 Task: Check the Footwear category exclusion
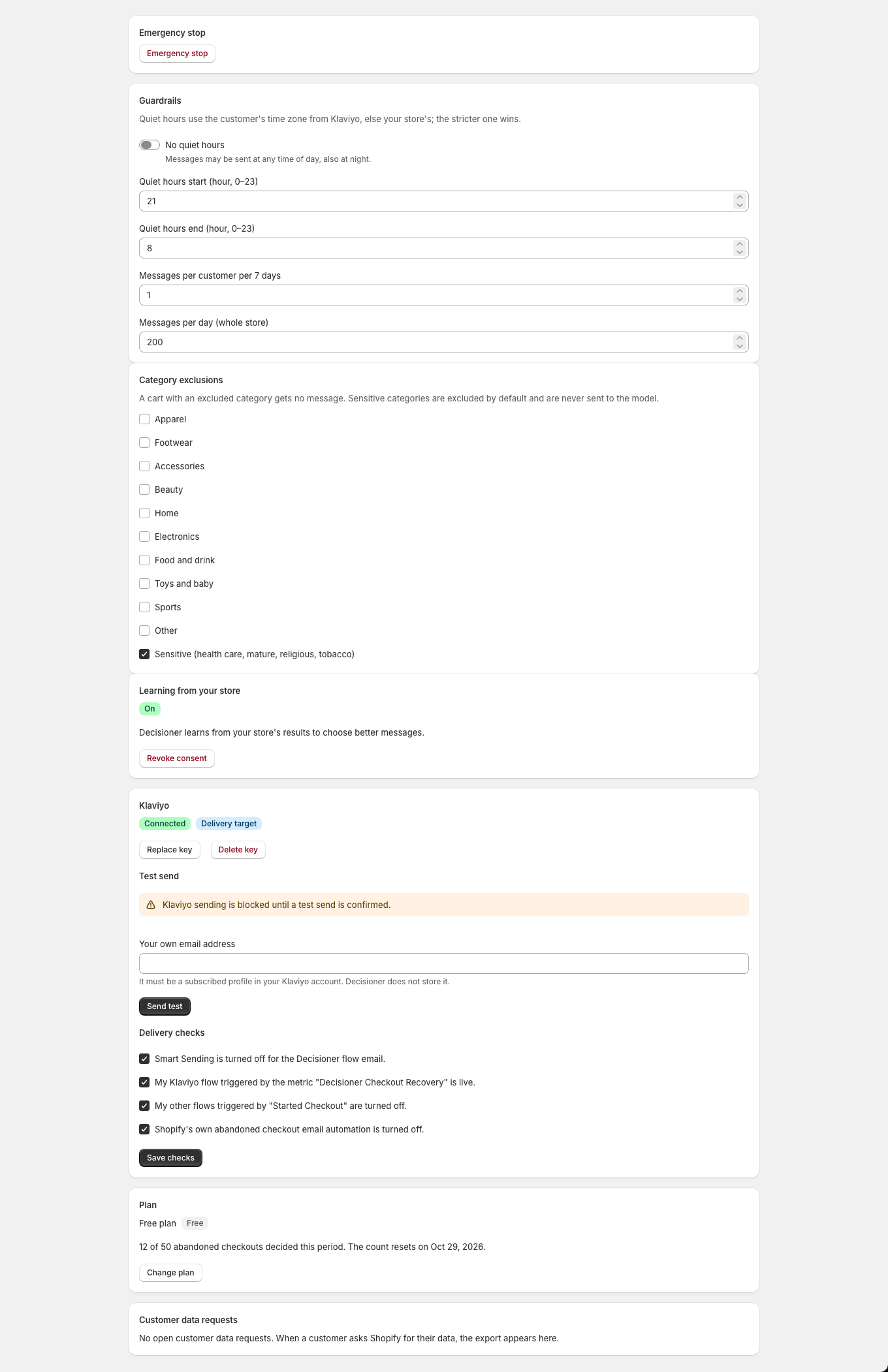[144, 443]
